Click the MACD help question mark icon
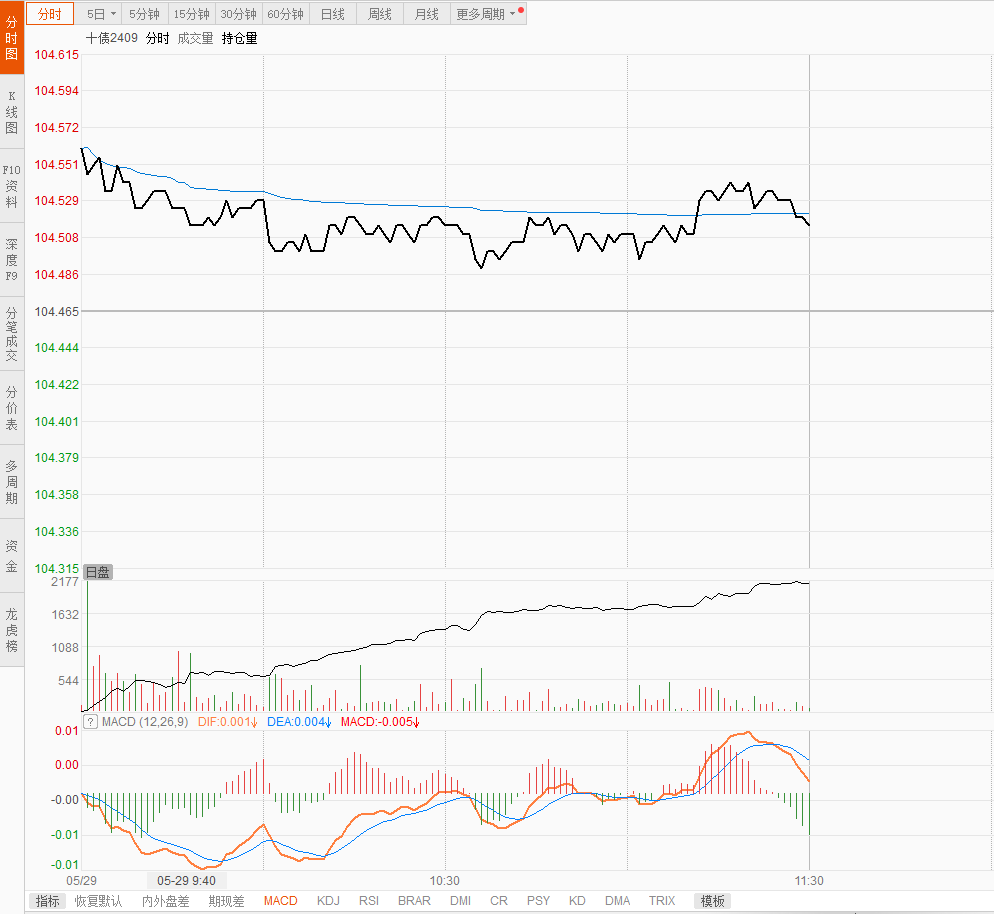The image size is (994, 914). pos(91,722)
